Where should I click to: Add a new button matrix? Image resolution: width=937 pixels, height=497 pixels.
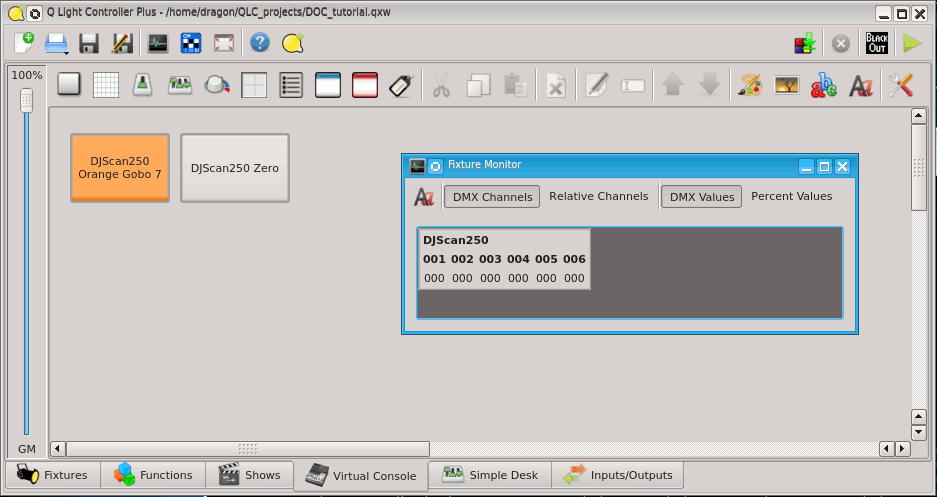coord(106,84)
